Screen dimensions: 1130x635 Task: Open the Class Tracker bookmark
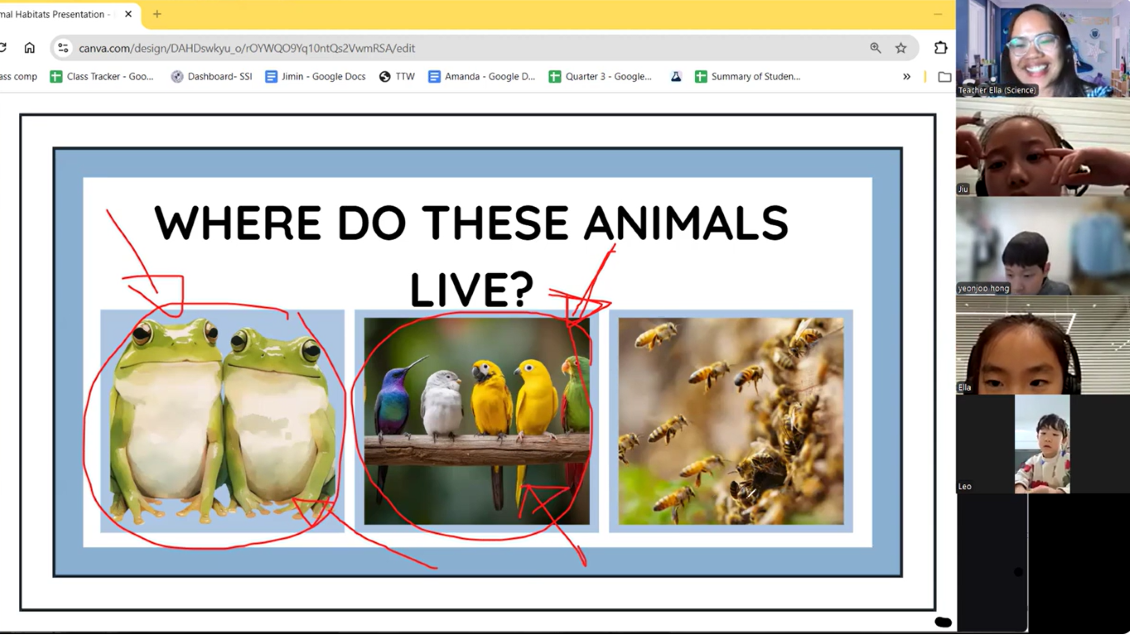click(x=102, y=77)
